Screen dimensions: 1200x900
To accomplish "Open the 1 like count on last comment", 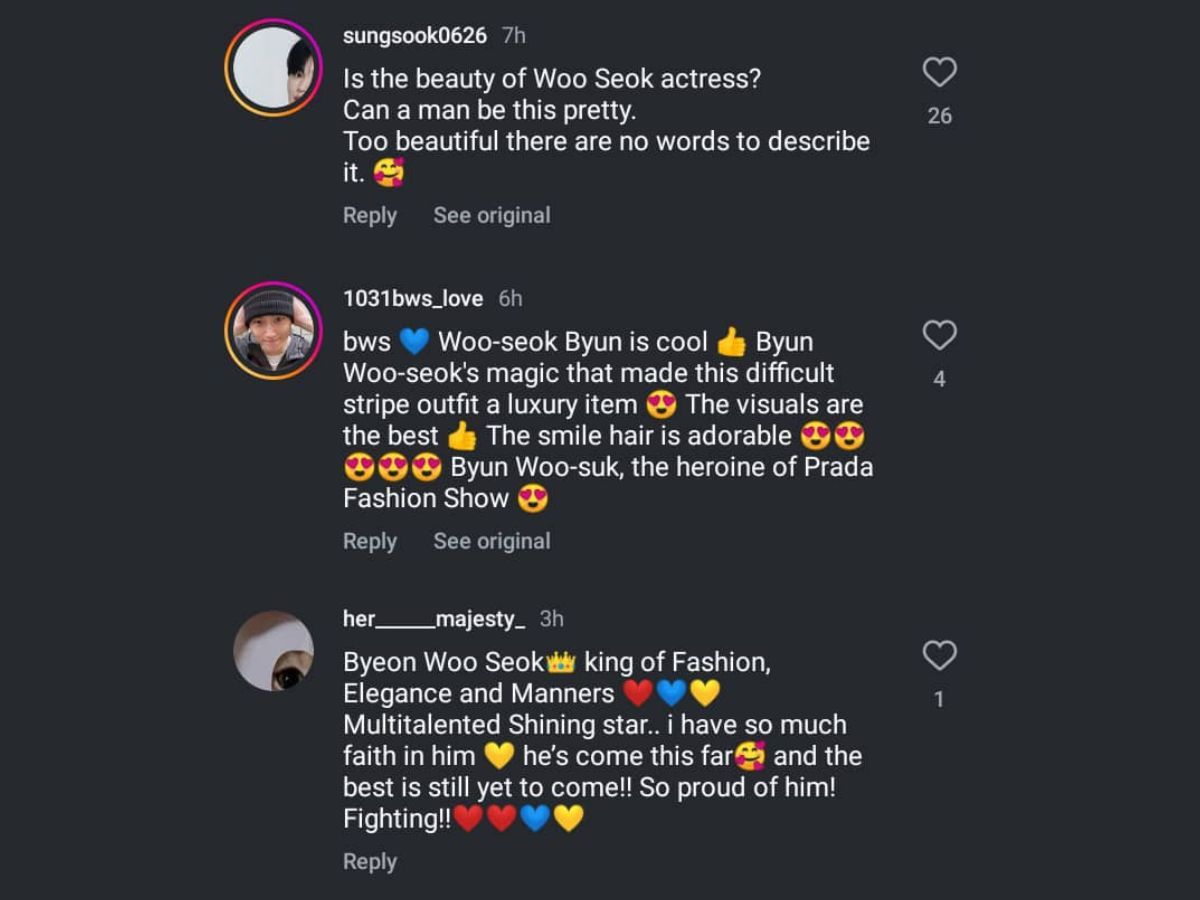I will tap(939, 699).
